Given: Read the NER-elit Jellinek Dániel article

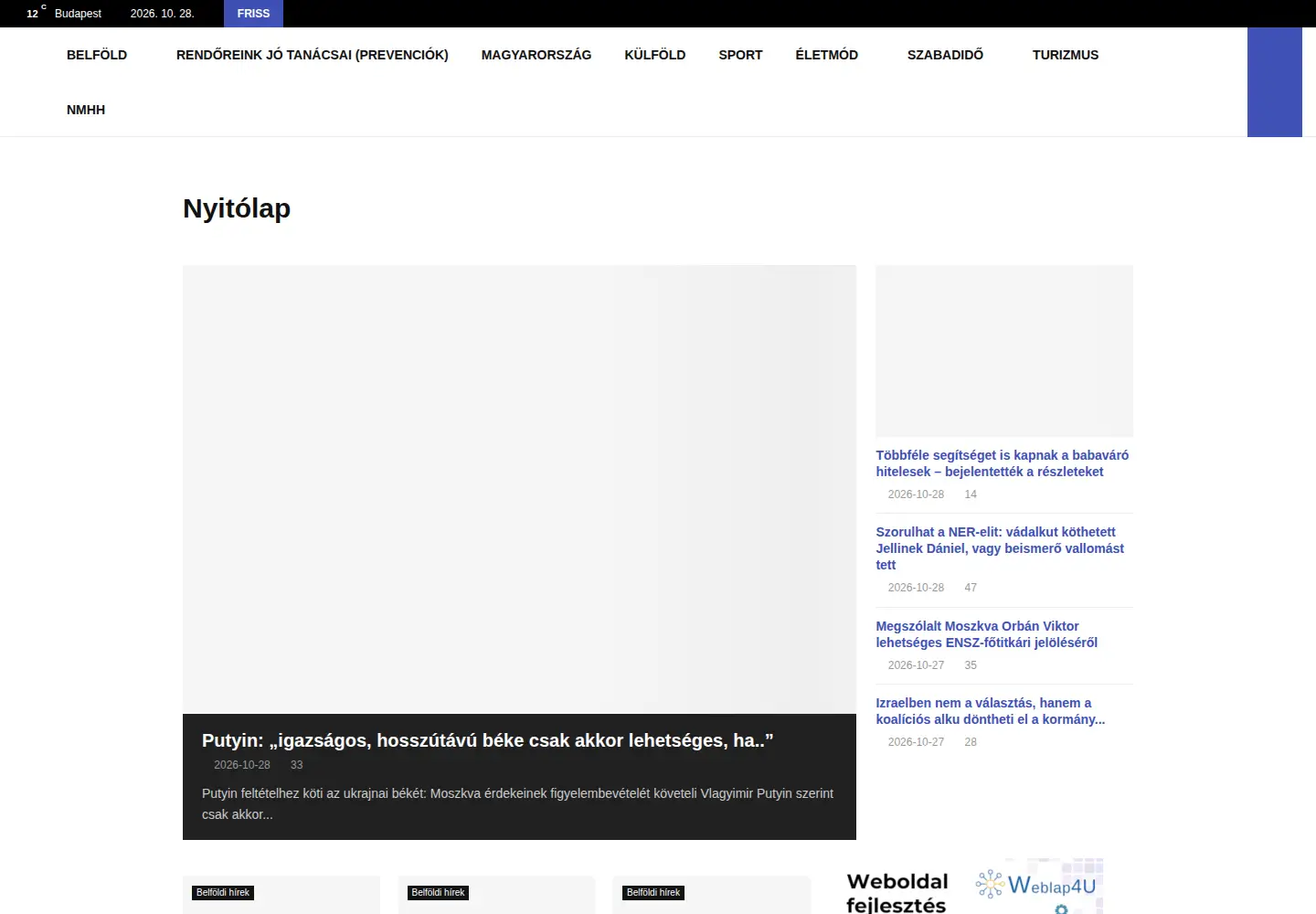Looking at the screenshot, I should (x=1000, y=548).
